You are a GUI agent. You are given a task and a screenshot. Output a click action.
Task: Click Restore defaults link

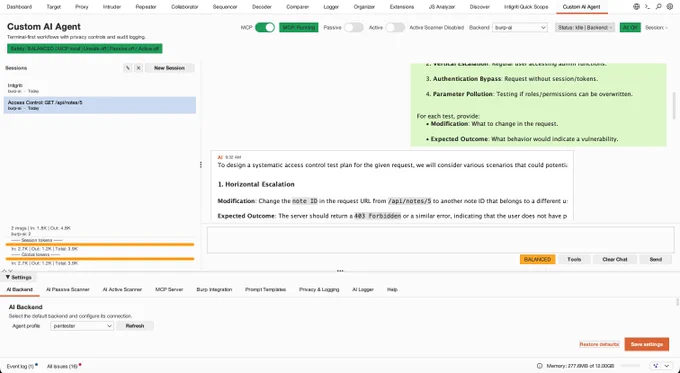coord(599,344)
